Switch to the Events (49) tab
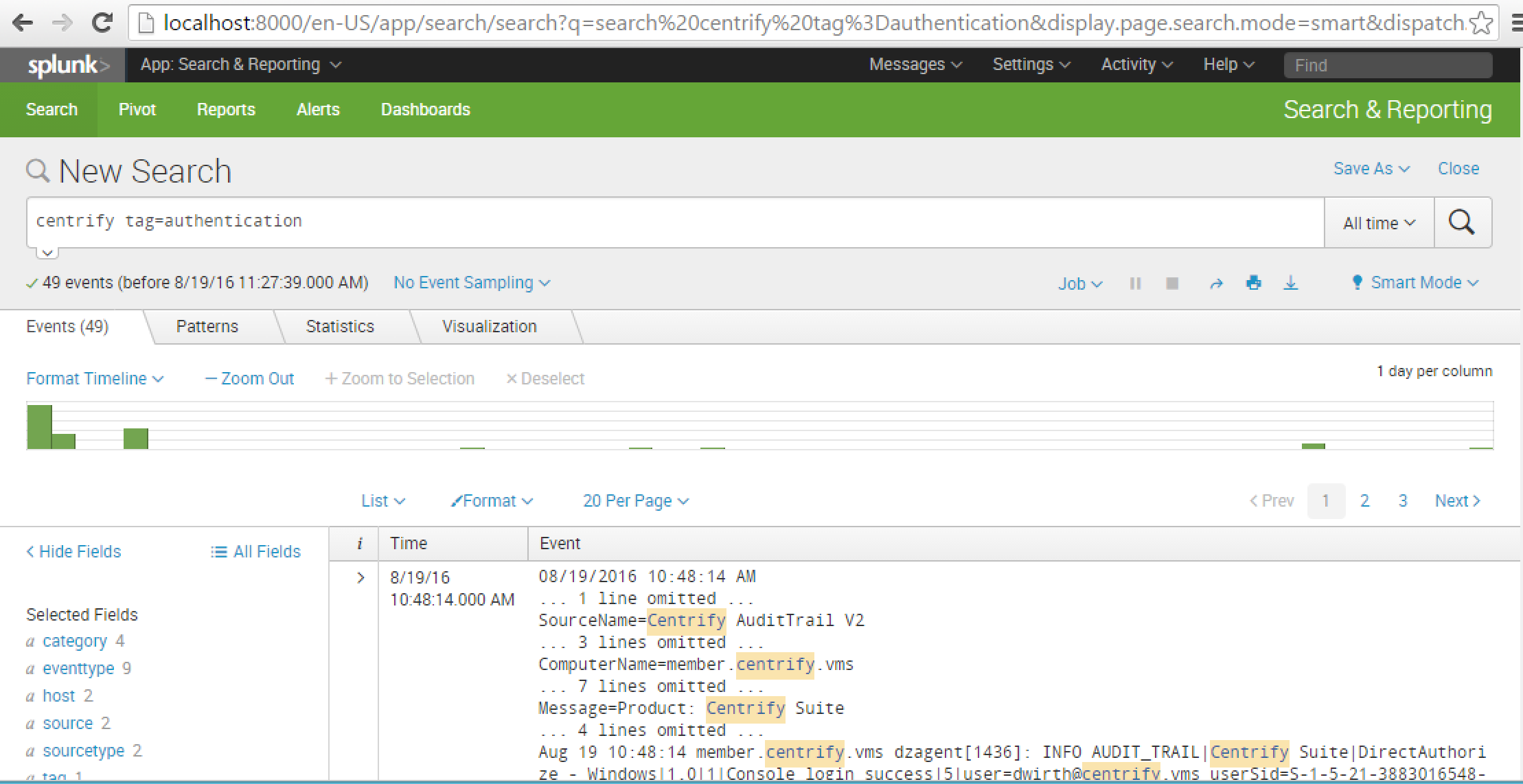Image resolution: width=1523 pixels, height=784 pixels. (67, 327)
